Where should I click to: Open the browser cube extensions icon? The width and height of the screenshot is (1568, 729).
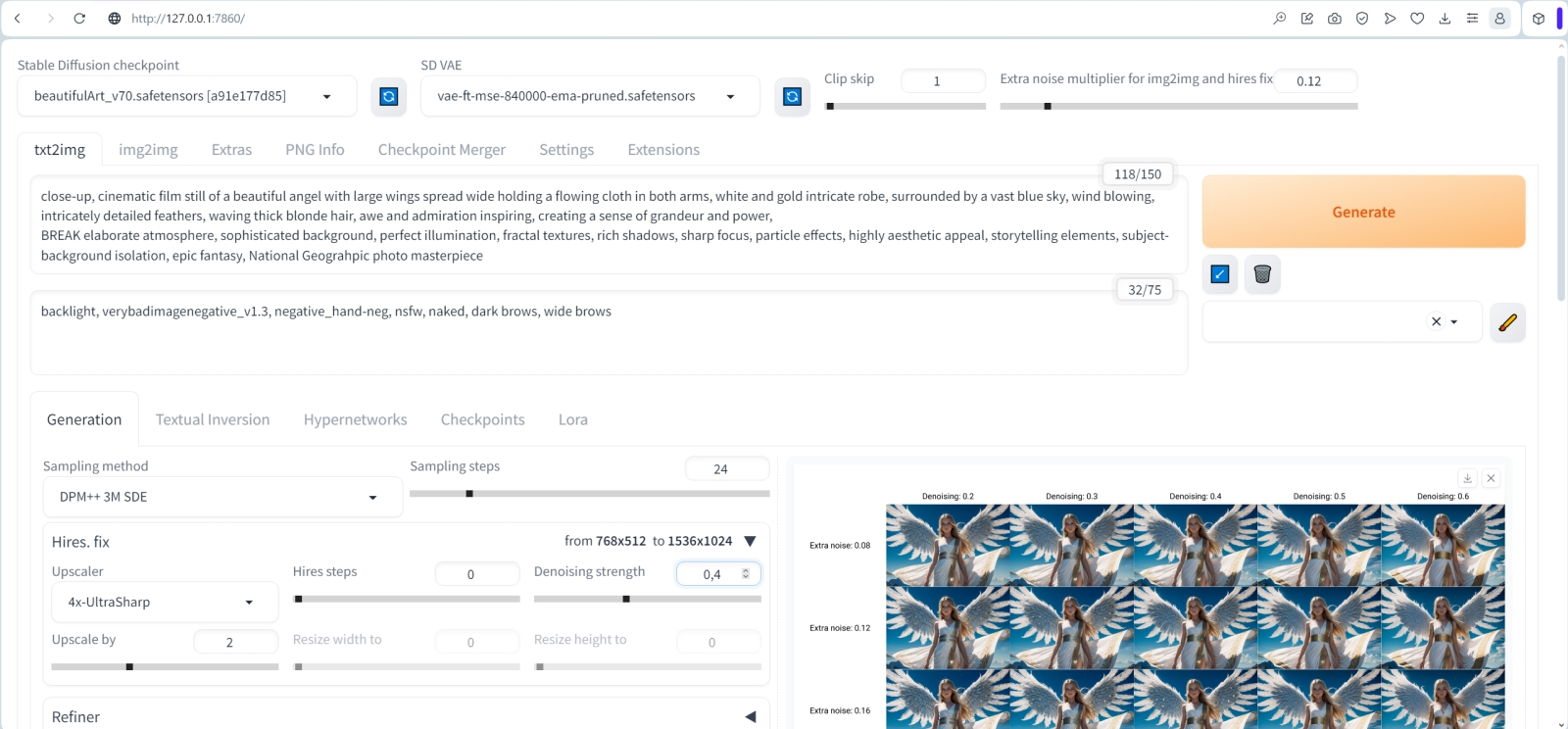(1539, 19)
